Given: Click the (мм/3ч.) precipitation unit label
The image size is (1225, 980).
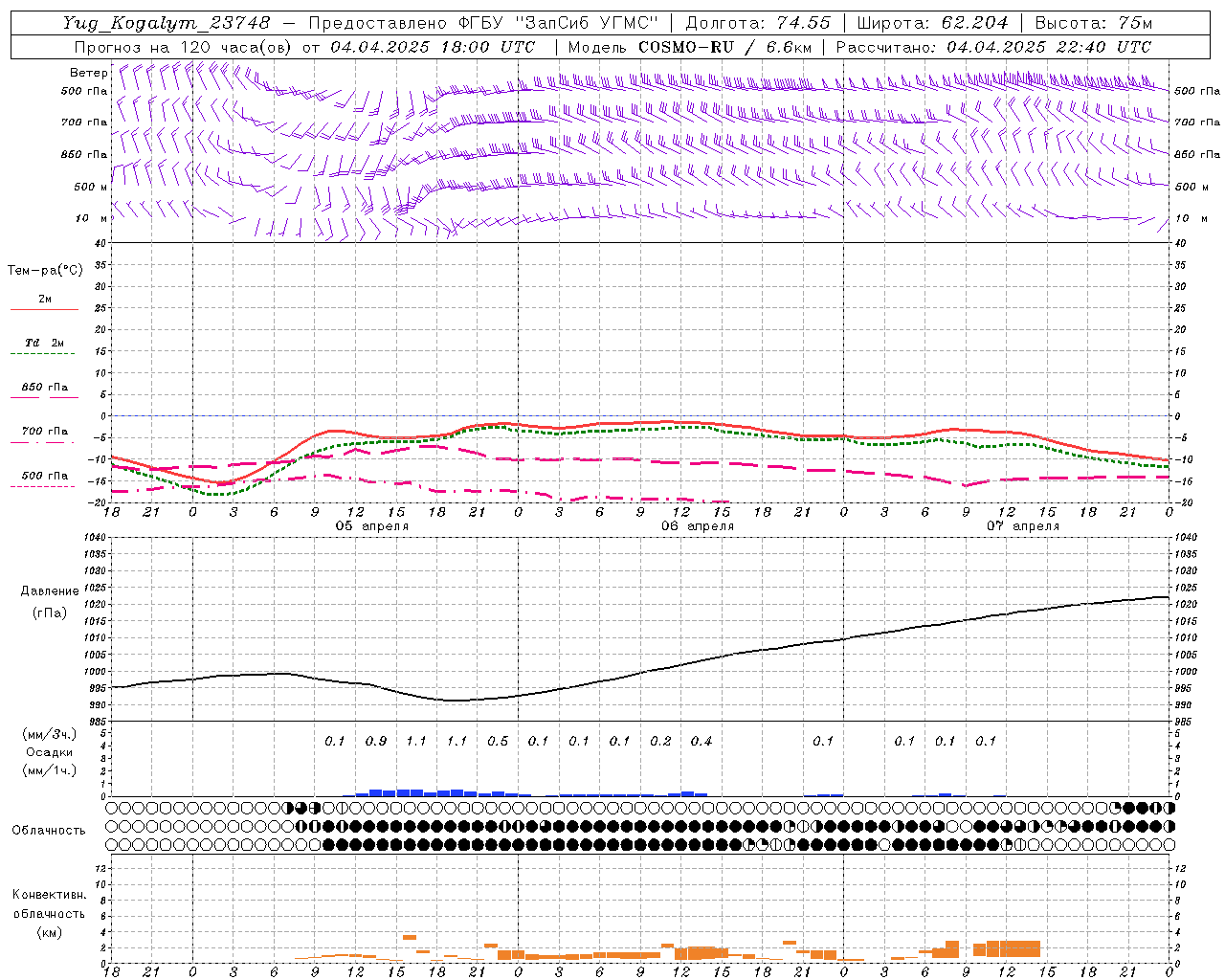Looking at the screenshot, I should point(49,734).
